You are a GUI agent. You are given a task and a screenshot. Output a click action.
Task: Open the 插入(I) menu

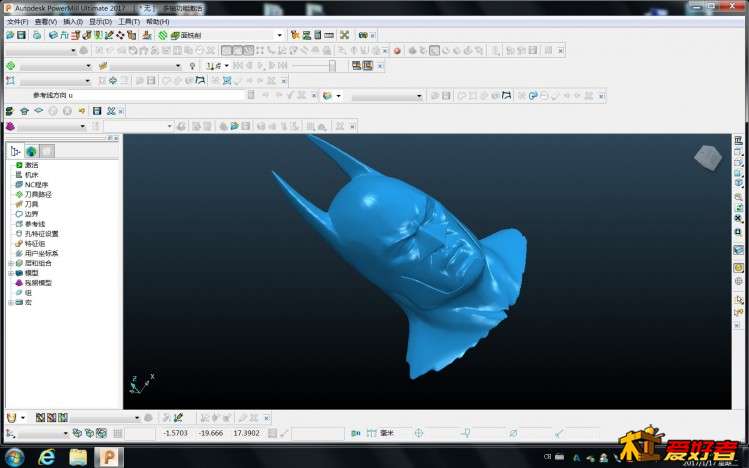(73, 22)
